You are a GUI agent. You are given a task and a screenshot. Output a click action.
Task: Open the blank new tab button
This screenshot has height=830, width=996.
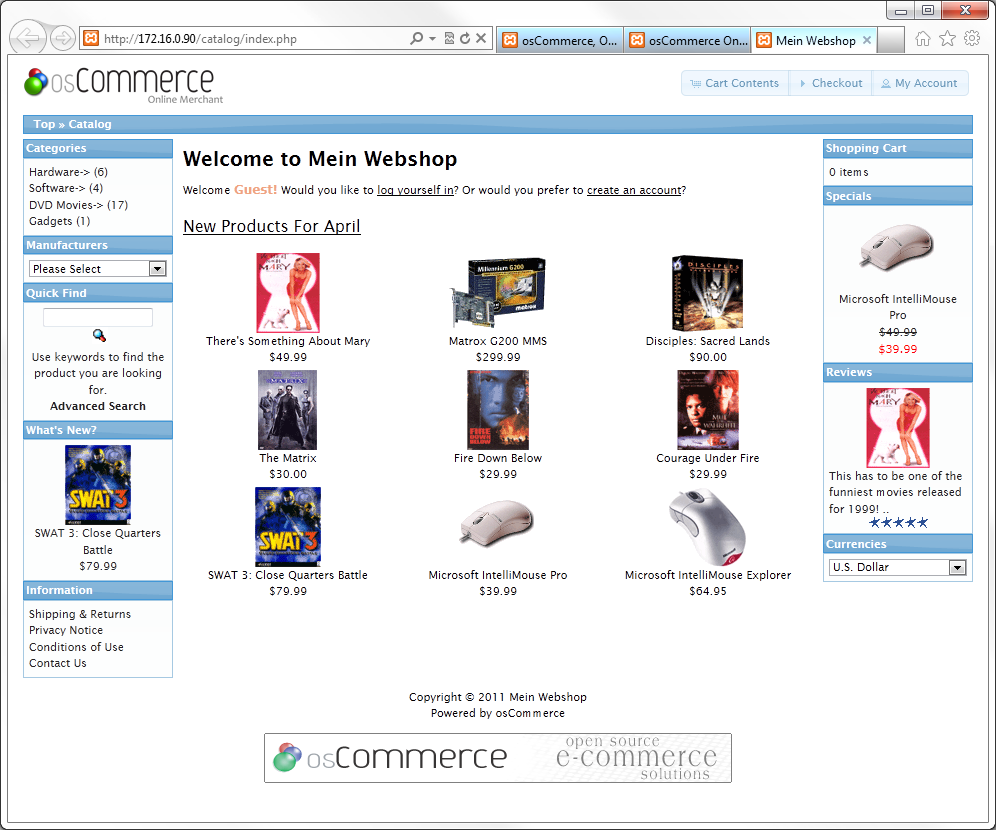coord(891,40)
